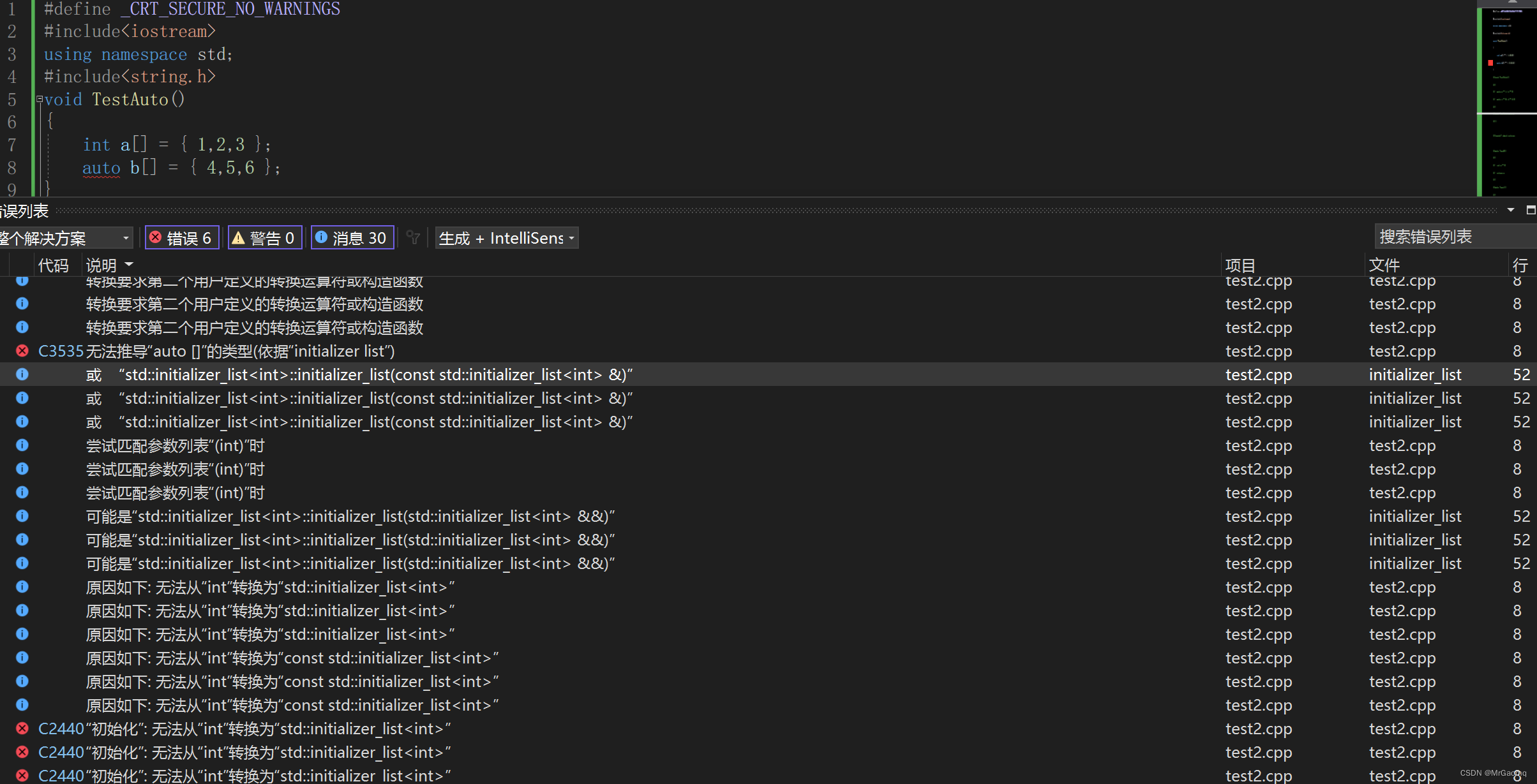
Task: Click the #include<iostream> line
Action: click(x=130, y=31)
